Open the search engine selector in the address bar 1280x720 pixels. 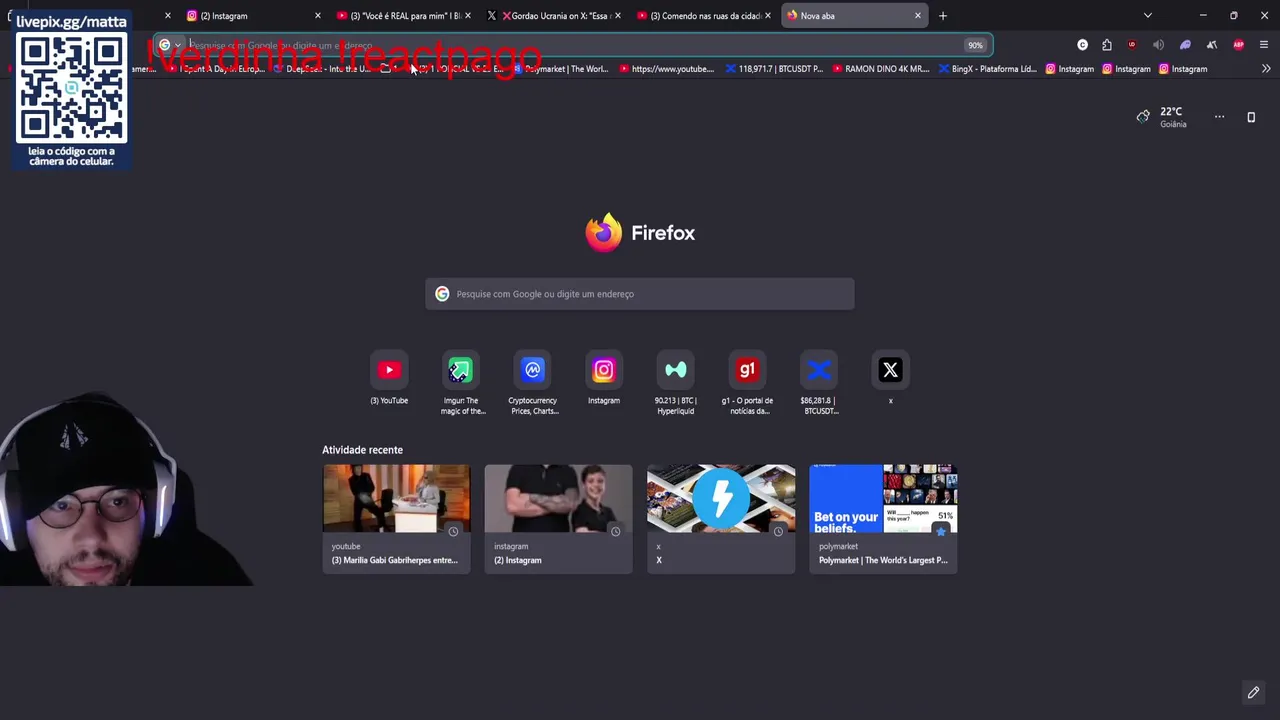click(169, 45)
